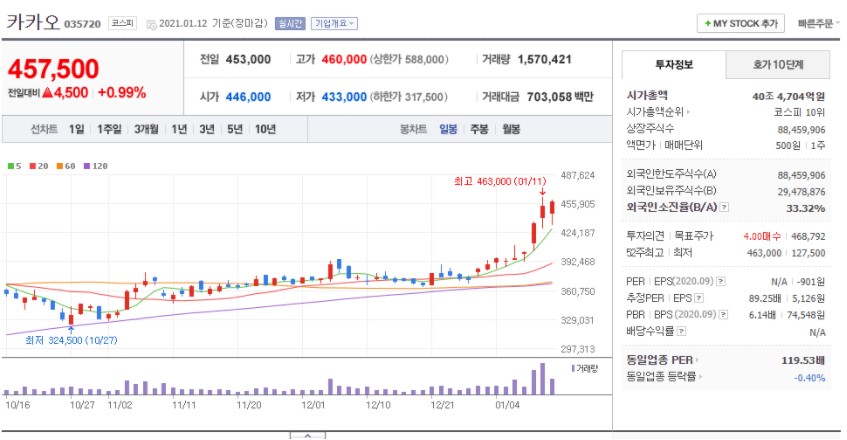Click the 거래량 volume legend label
The image size is (847, 440).
pos(585,369)
